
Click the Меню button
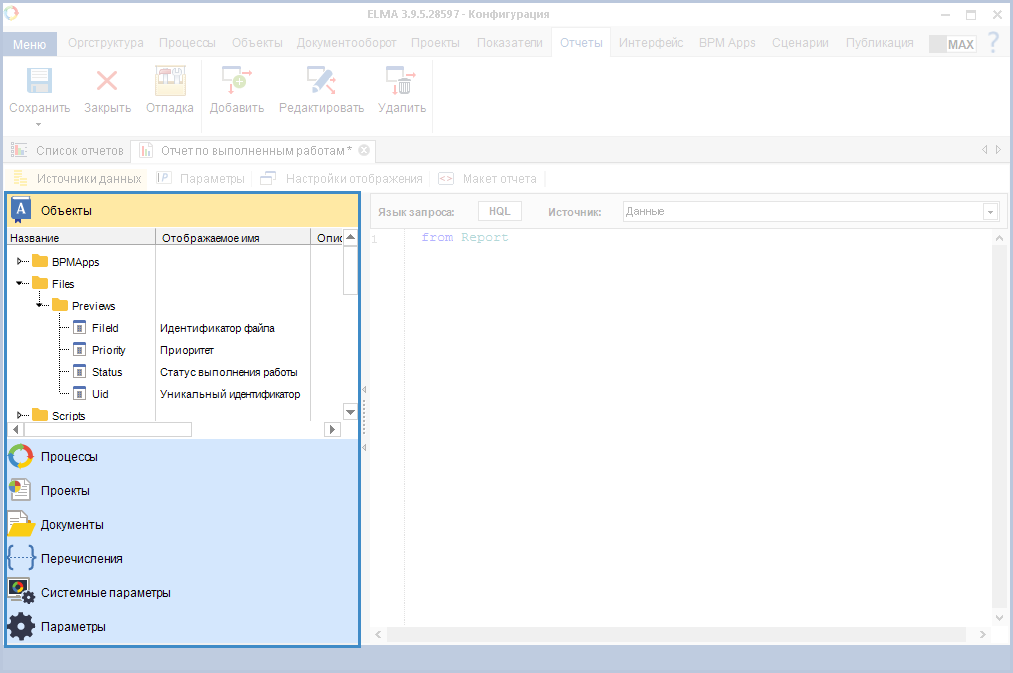coord(30,44)
